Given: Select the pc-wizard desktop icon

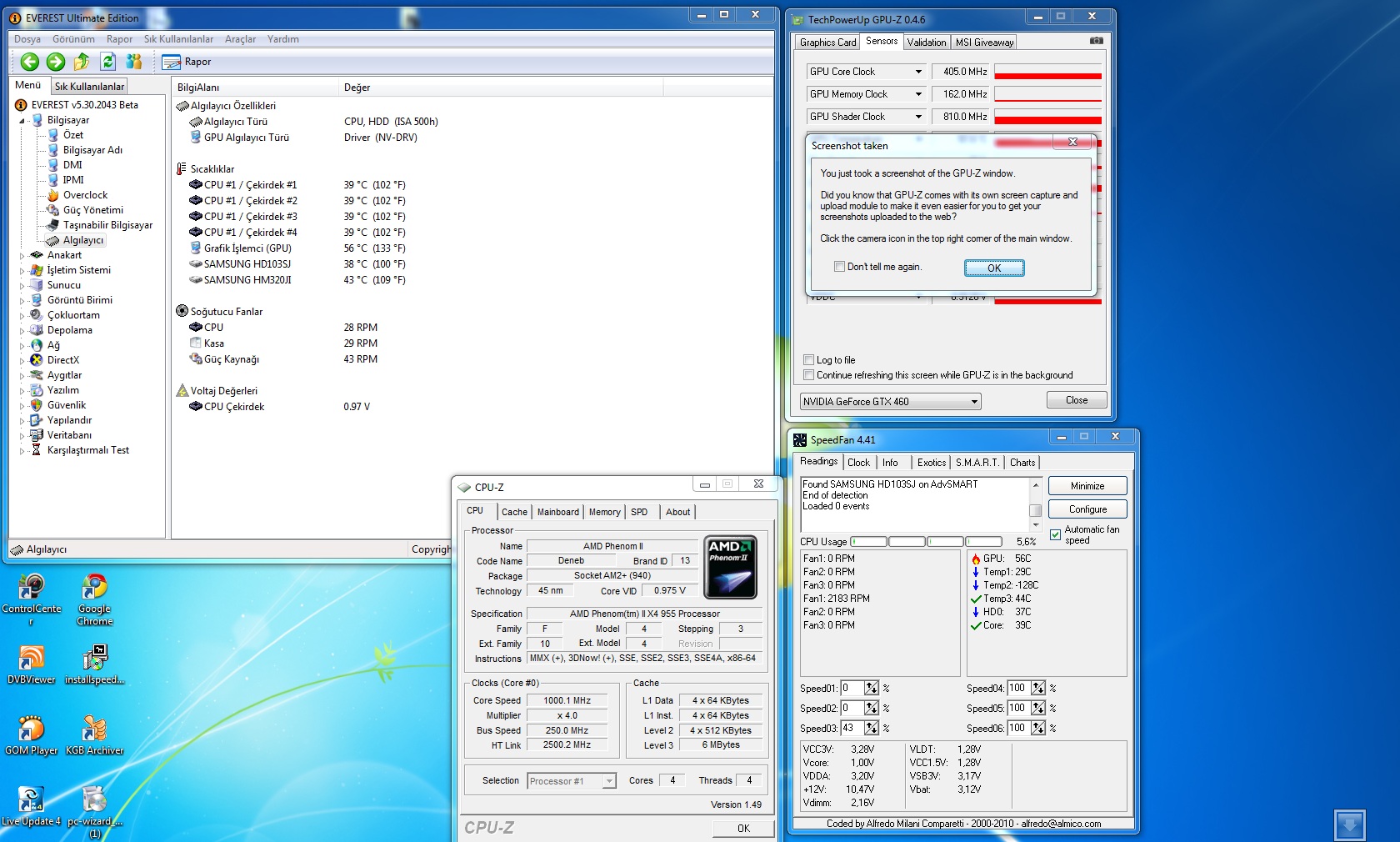Looking at the screenshot, I should [95, 812].
